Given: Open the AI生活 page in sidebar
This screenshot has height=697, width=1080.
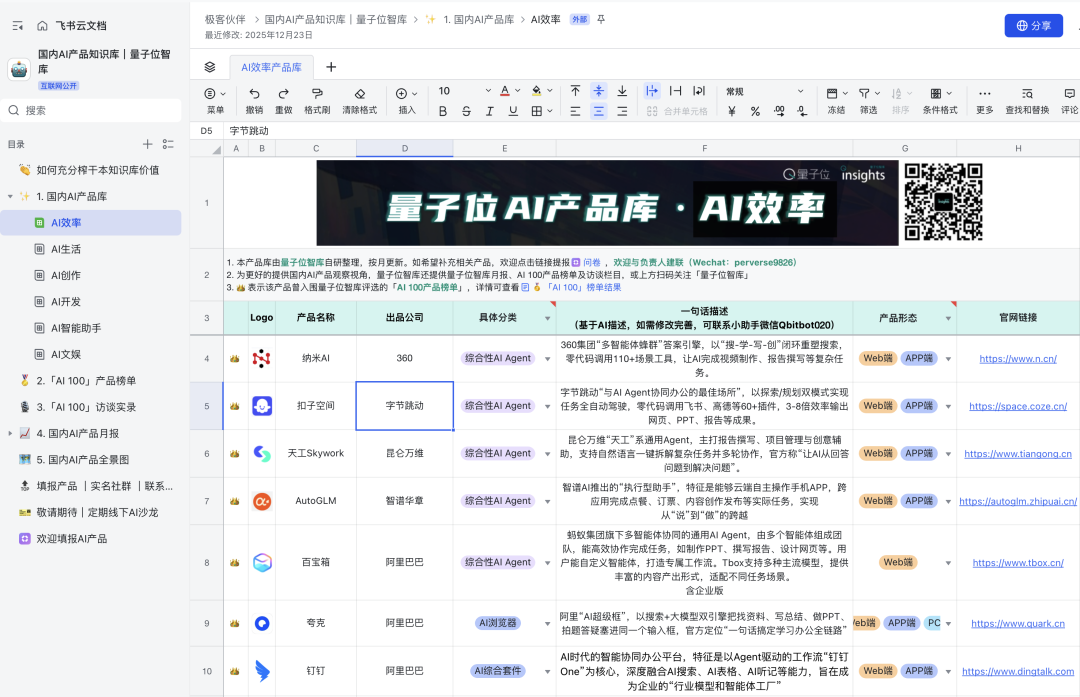Looking at the screenshot, I should (66, 249).
